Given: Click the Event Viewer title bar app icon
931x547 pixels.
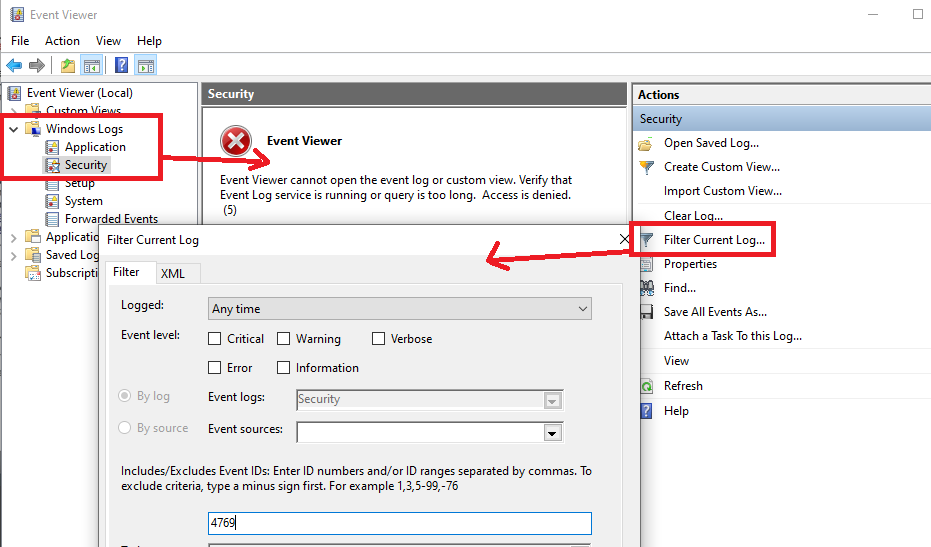Looking at the screenshot, I should point(17,14).
